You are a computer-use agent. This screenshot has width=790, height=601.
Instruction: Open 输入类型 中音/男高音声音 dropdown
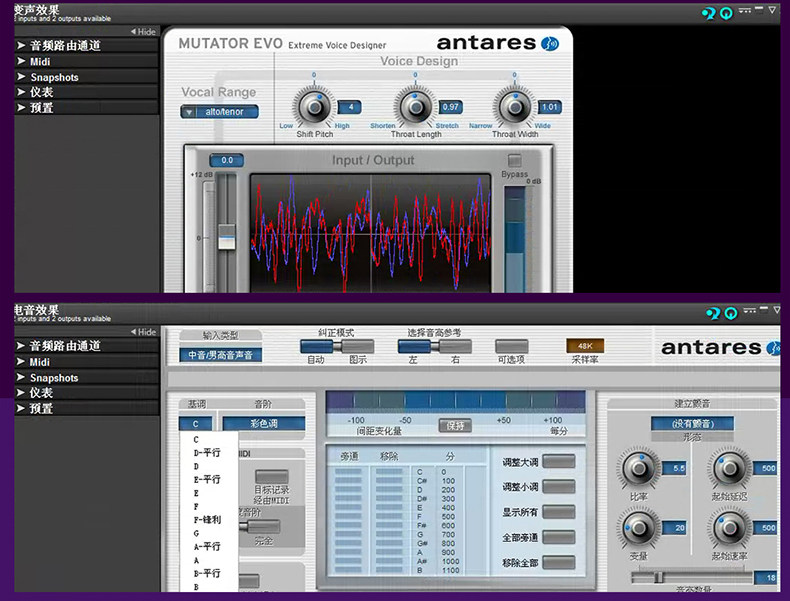coord(220,355)
